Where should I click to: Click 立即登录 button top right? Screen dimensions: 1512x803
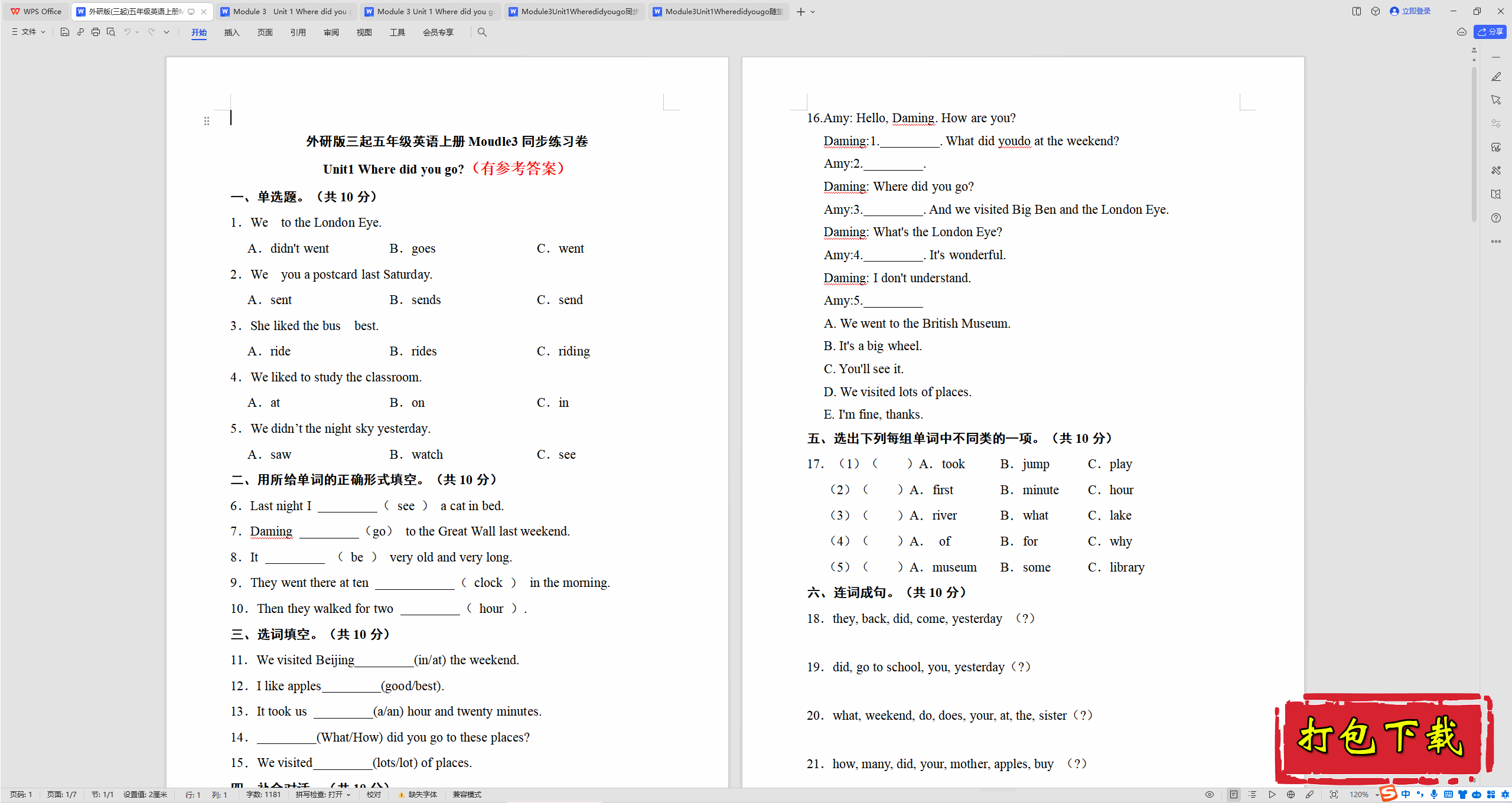click(x=1413, y=11)
